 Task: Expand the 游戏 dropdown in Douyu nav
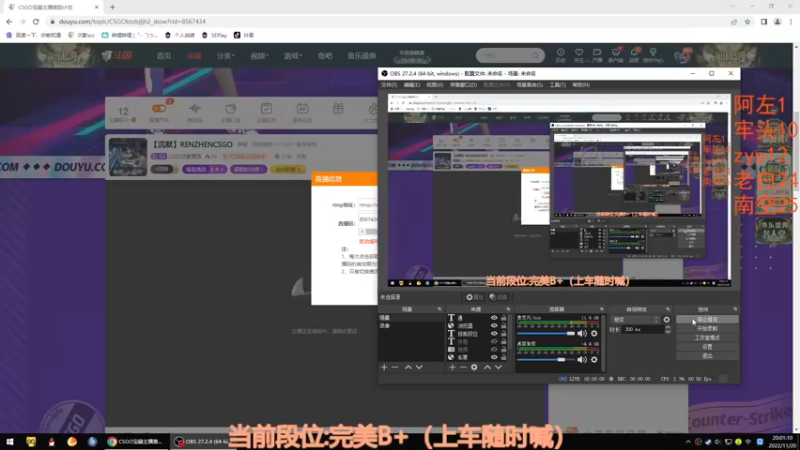(x=293, y=56)
